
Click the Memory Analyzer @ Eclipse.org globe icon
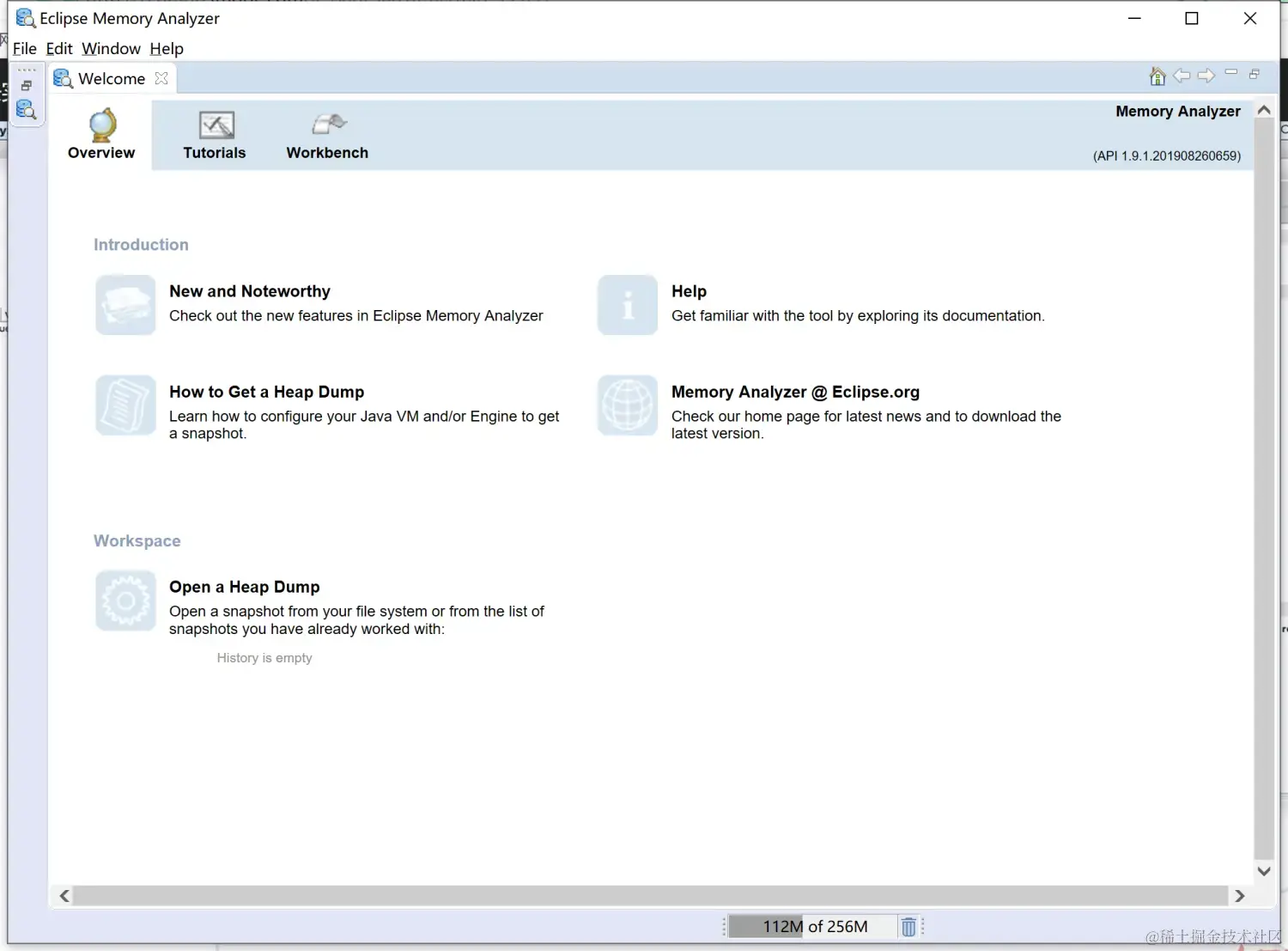click(x=628, y=405)
